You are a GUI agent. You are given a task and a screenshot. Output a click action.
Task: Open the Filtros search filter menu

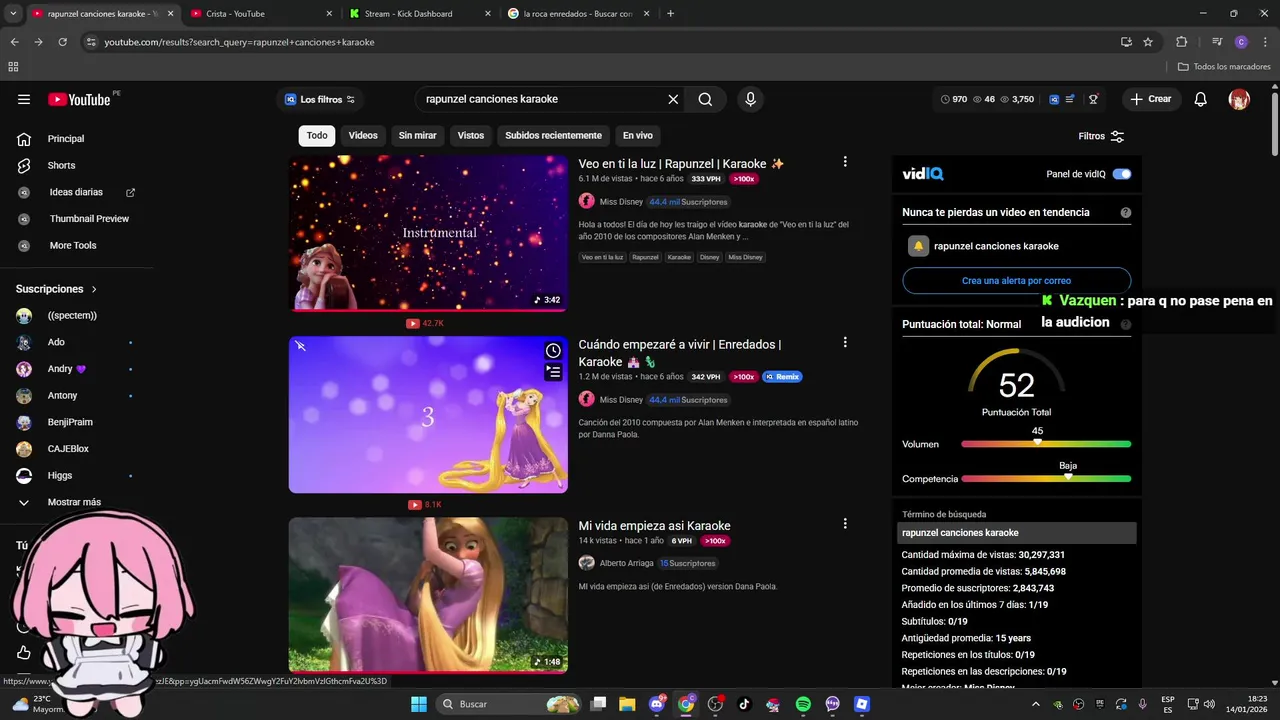(x=1101, y=136)
